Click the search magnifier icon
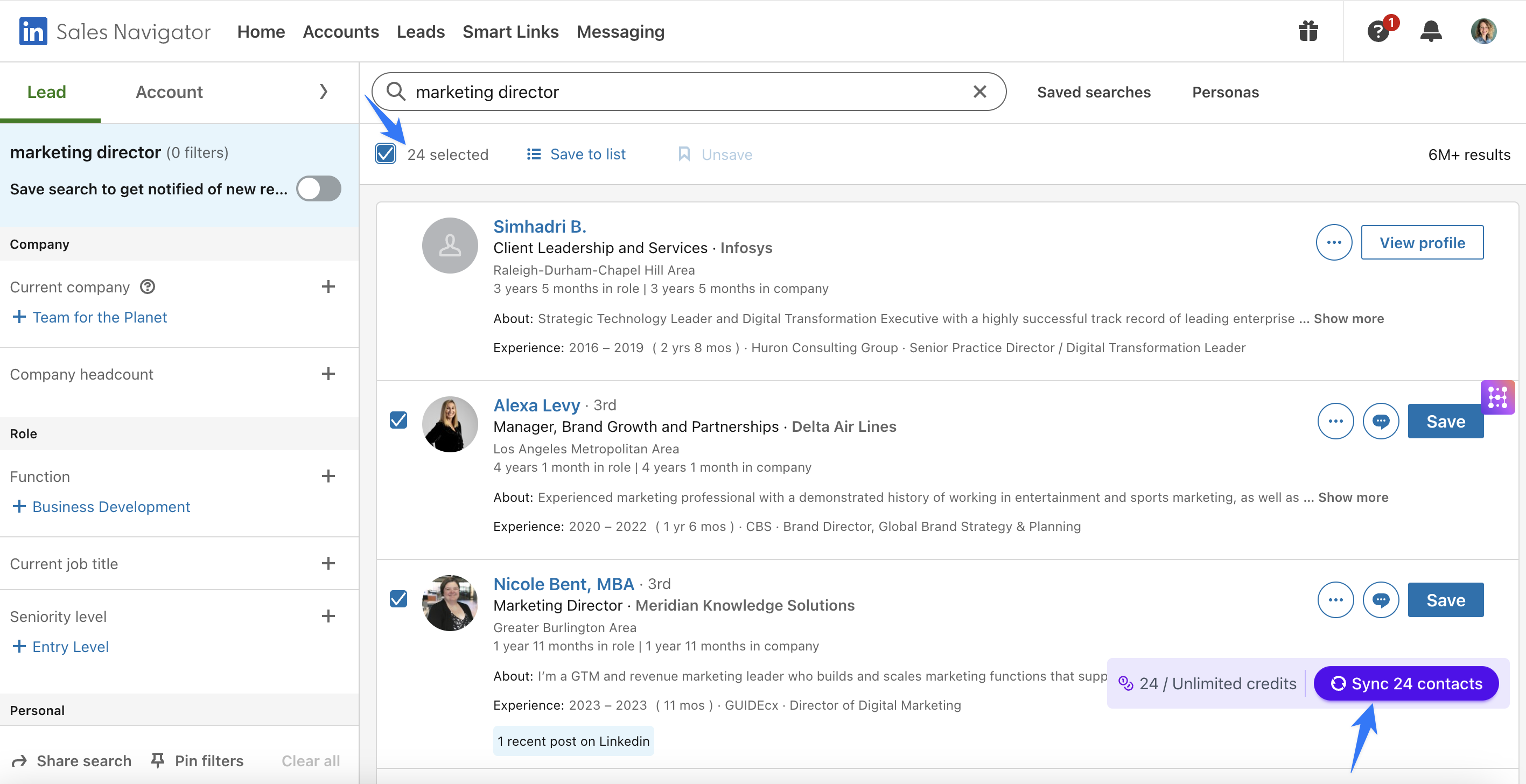This screenshot has height=784, width=1526. (396, 91)
